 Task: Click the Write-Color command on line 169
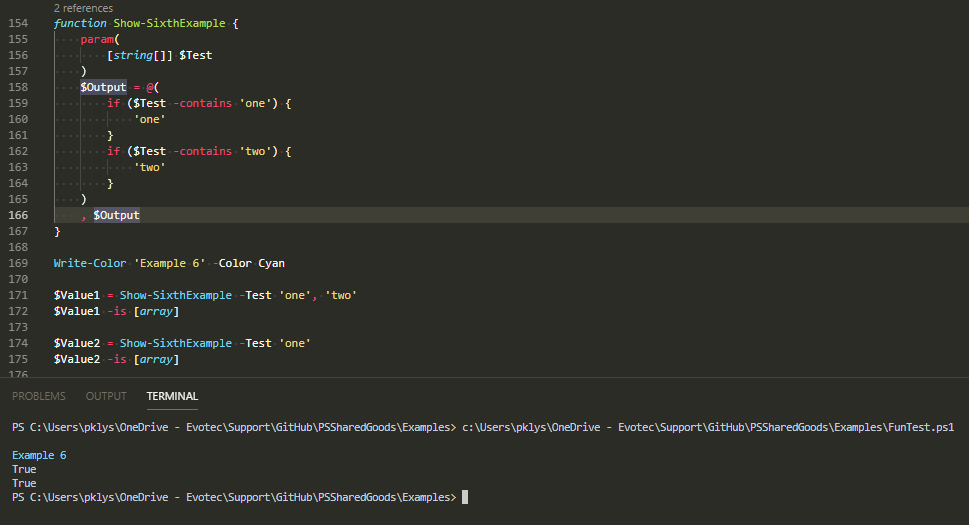point(90,264)
